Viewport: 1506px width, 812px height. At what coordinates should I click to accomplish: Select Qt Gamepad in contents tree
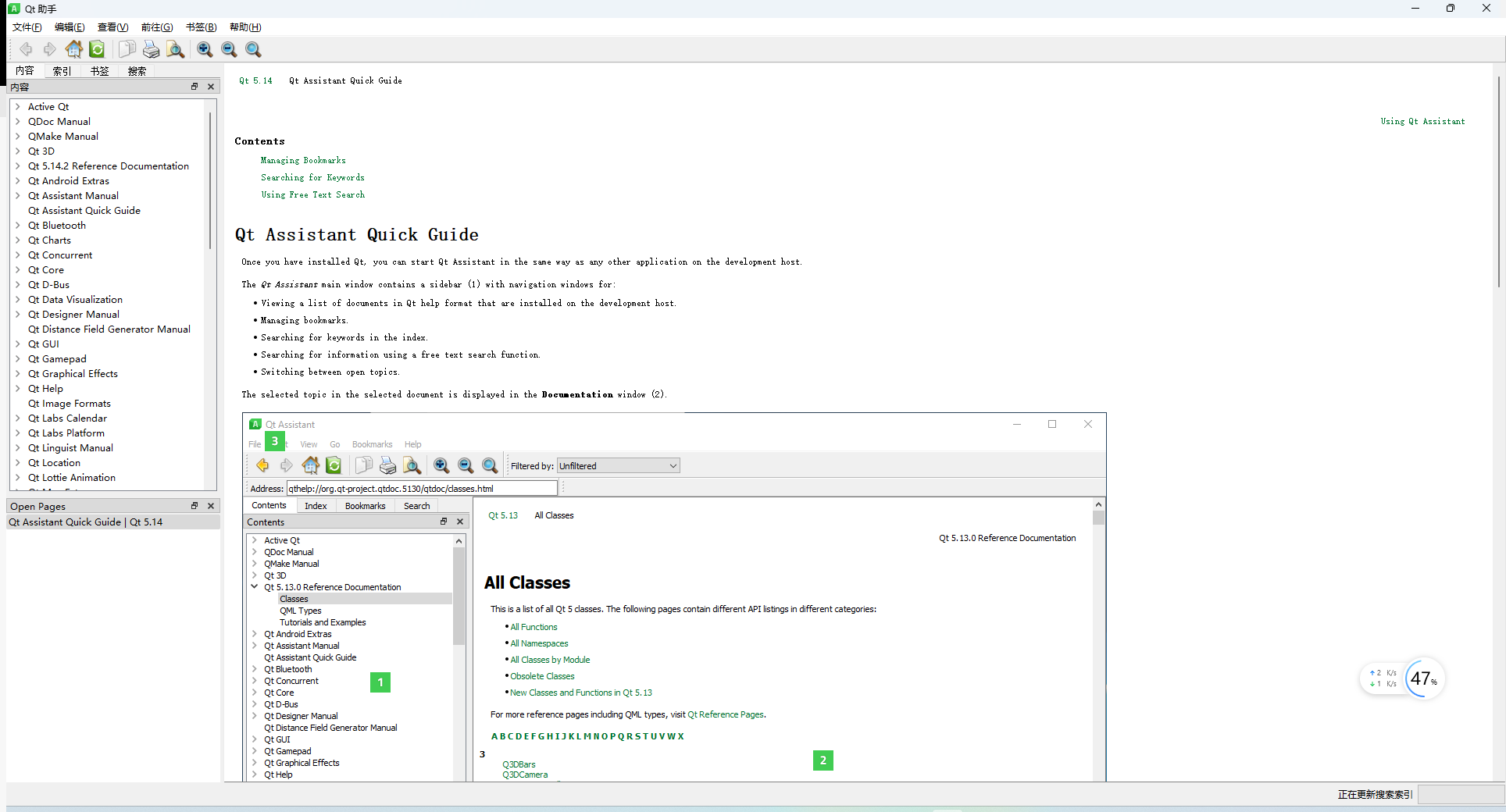tap(57, 359)
